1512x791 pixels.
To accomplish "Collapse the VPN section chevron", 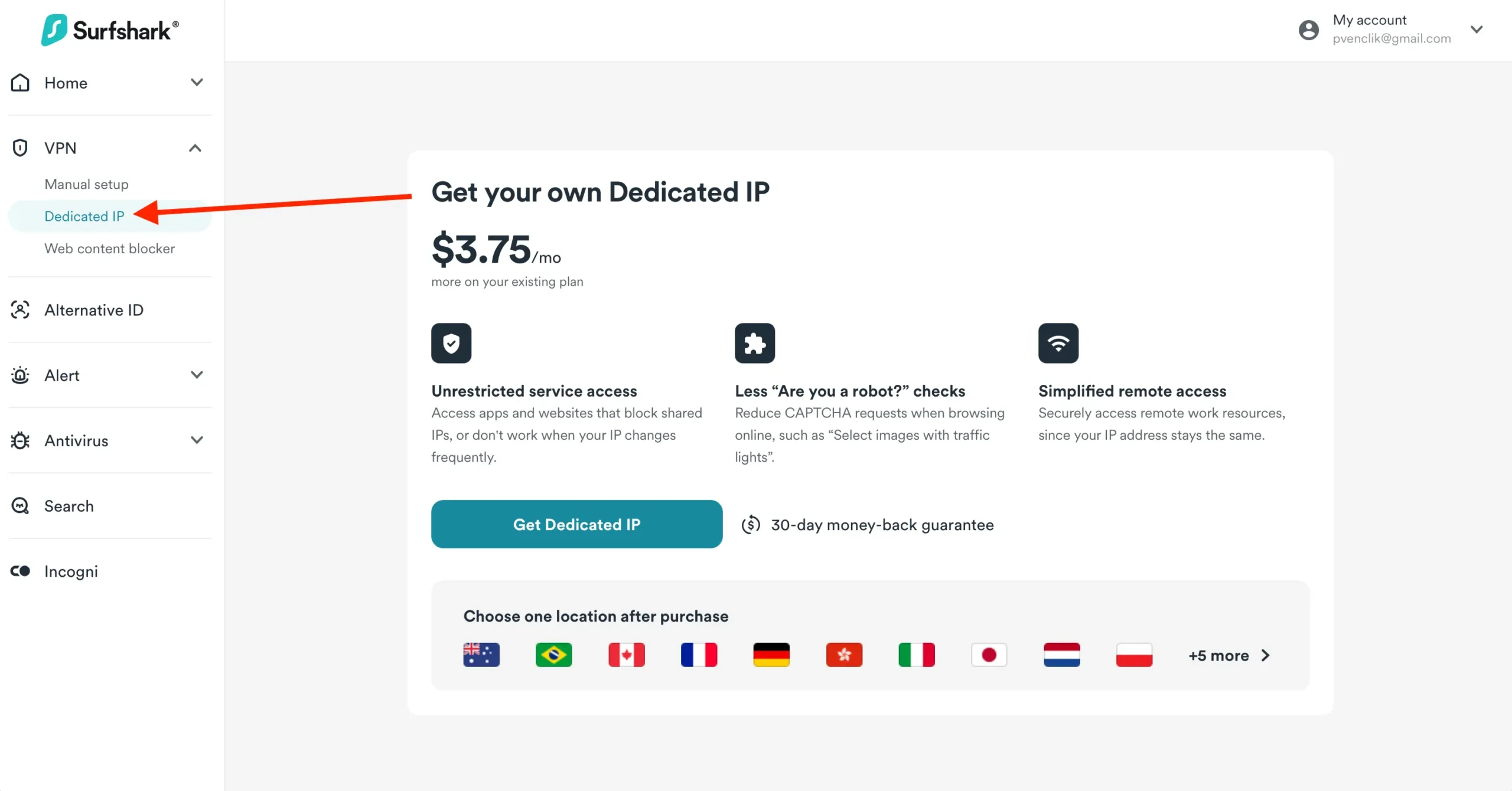I will pos(195,148).
